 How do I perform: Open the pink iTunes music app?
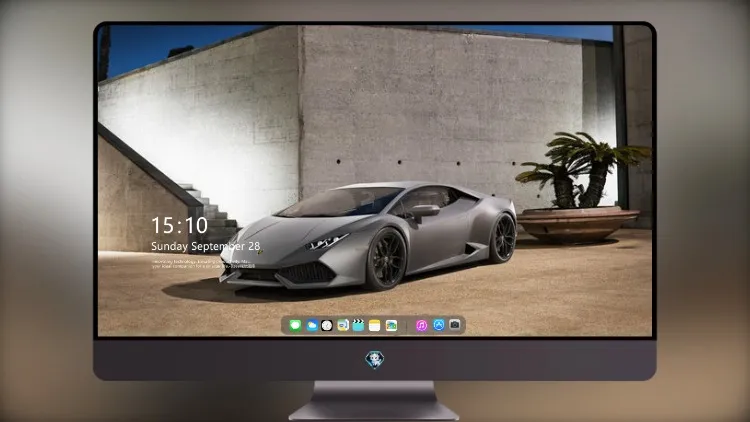click(421, 325)
